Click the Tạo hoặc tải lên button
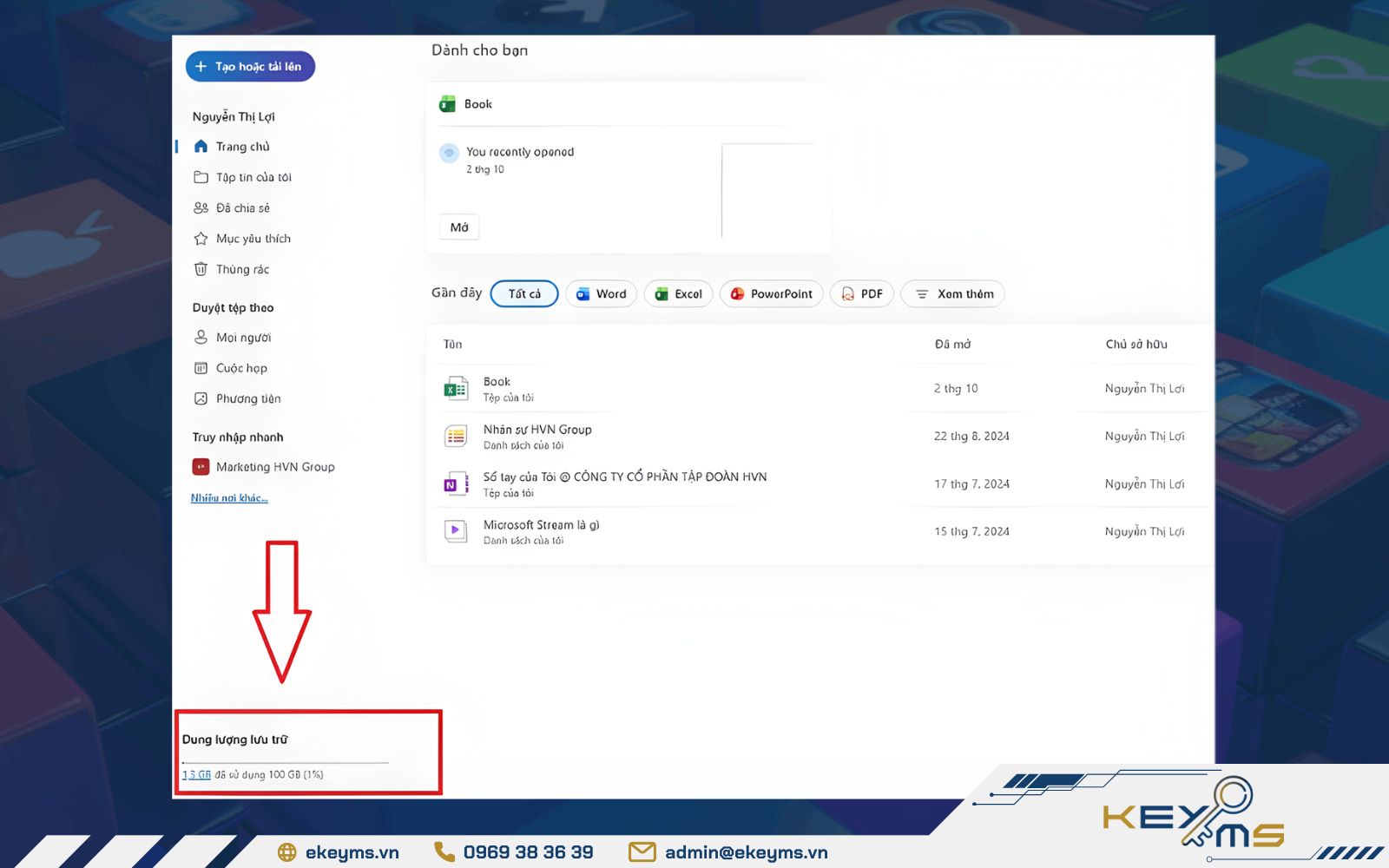1389x868 pixels. pyautogui.click(x=249, y=66)
